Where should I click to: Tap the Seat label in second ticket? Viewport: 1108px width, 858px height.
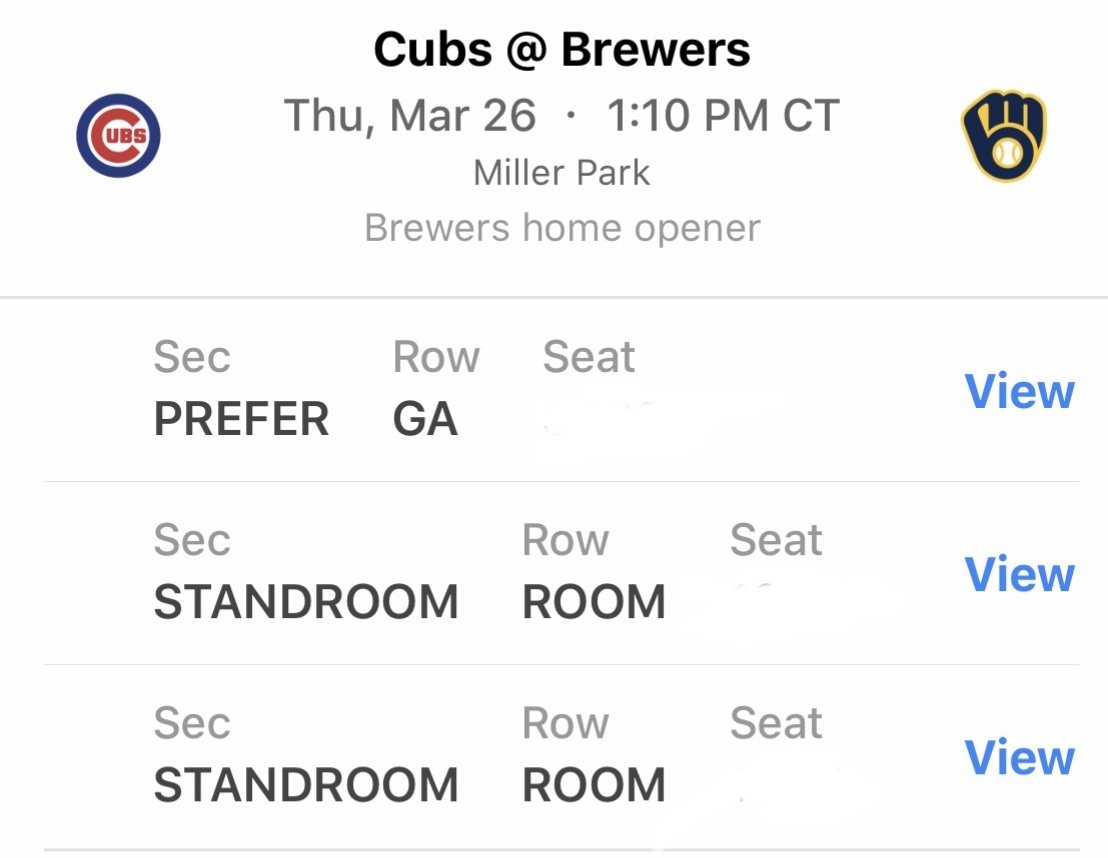tap(775, 540)
